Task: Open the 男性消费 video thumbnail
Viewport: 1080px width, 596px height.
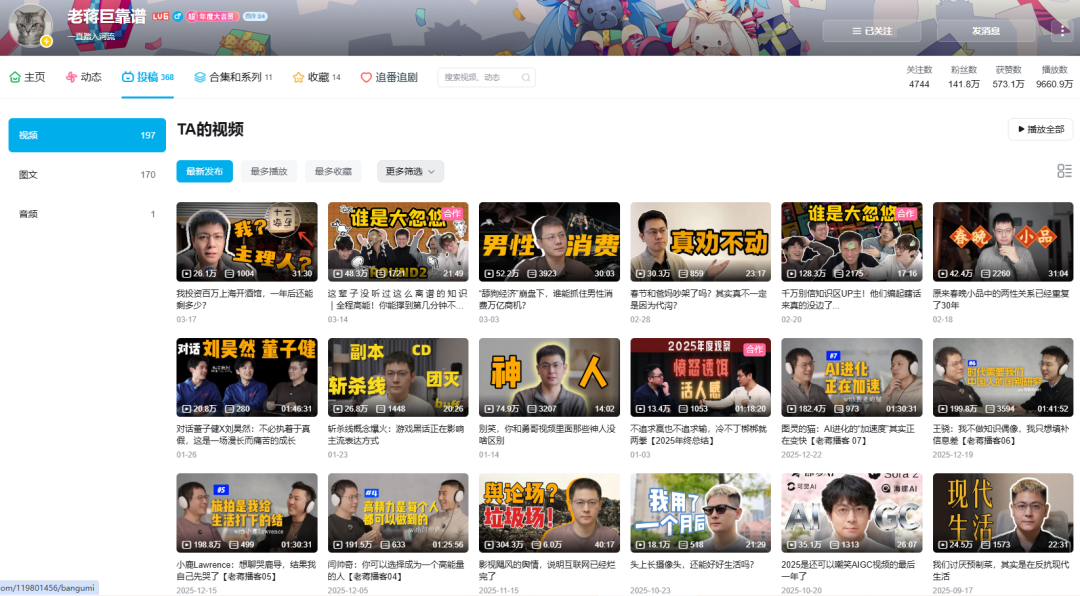Action: coord(549,242)
